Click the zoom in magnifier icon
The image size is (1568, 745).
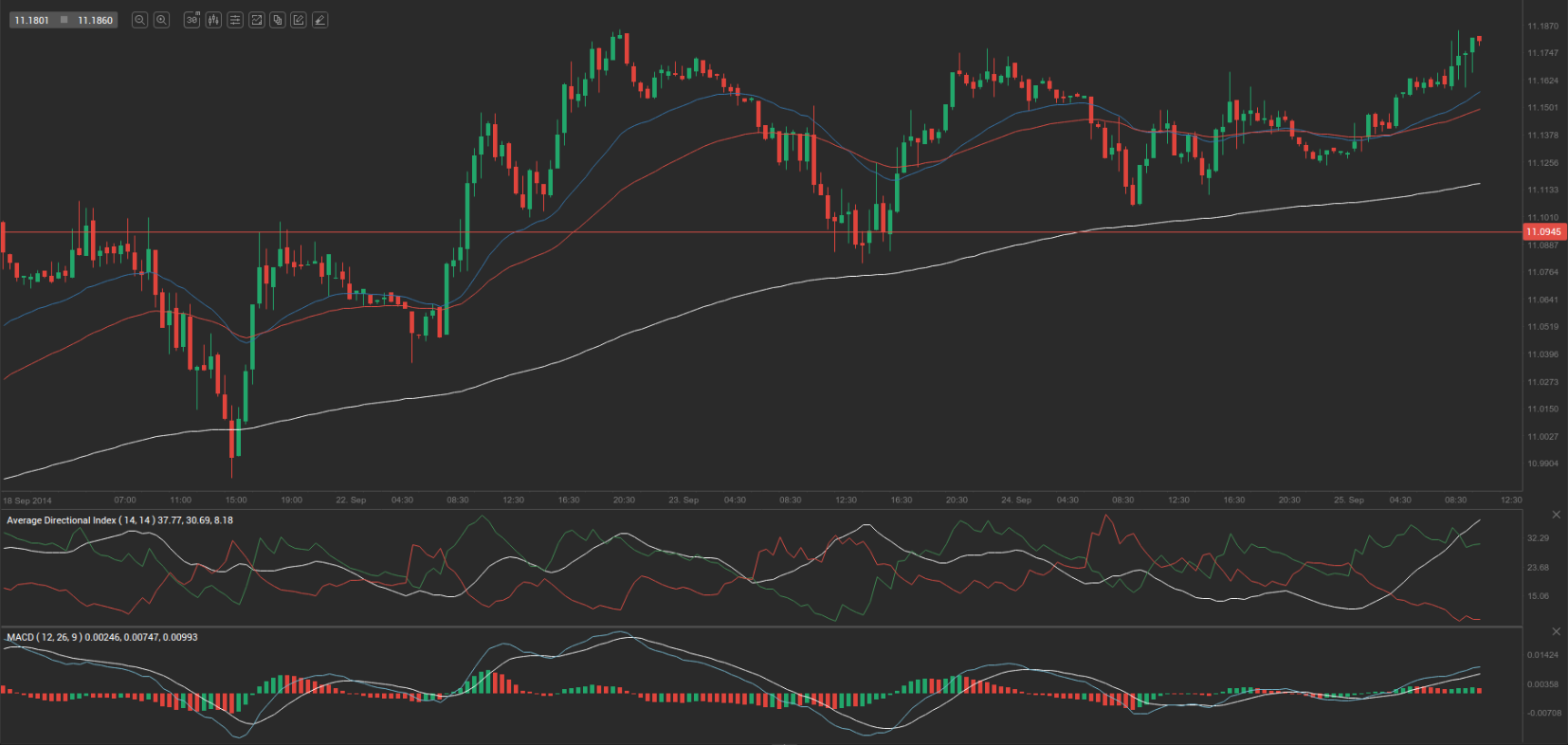point(161,20)
